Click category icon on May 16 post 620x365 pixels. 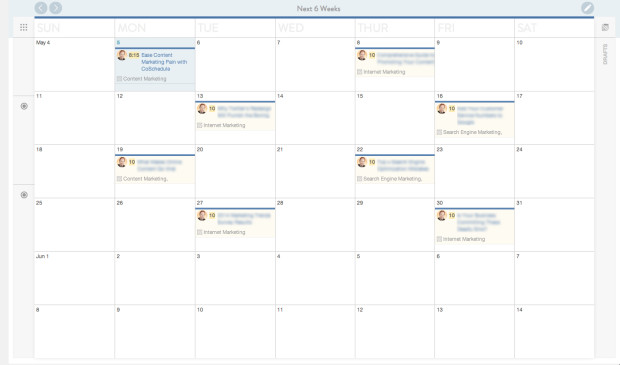(439, 132)
